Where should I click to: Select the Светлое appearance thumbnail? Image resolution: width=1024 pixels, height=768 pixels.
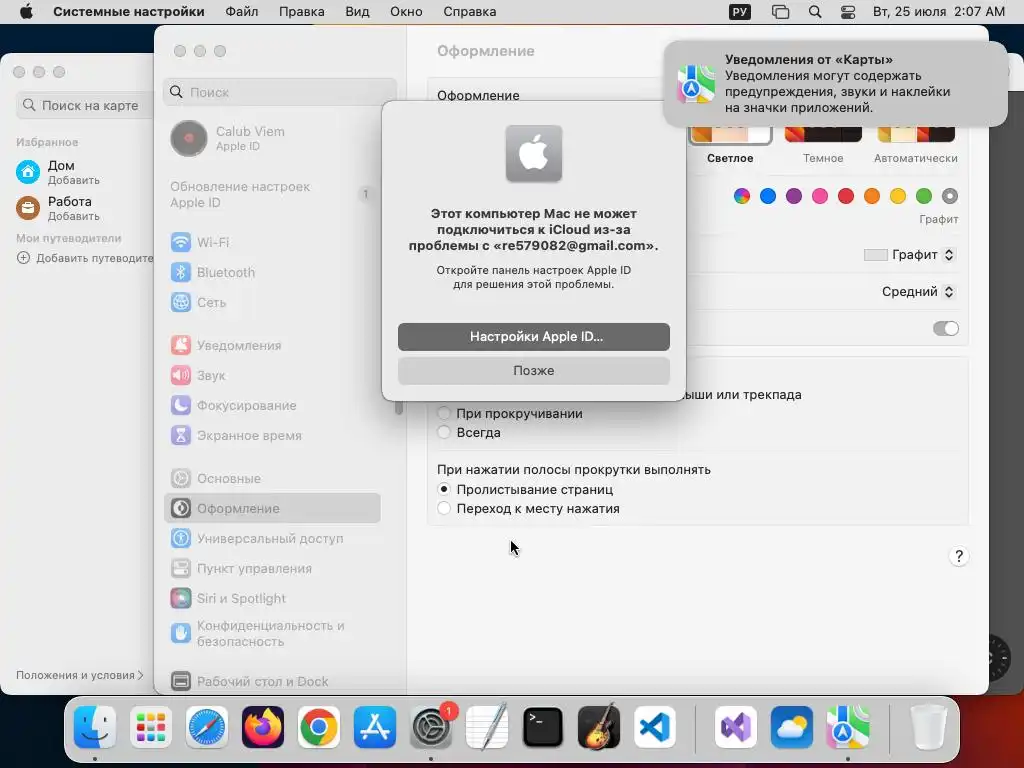(x=730, y=135)
